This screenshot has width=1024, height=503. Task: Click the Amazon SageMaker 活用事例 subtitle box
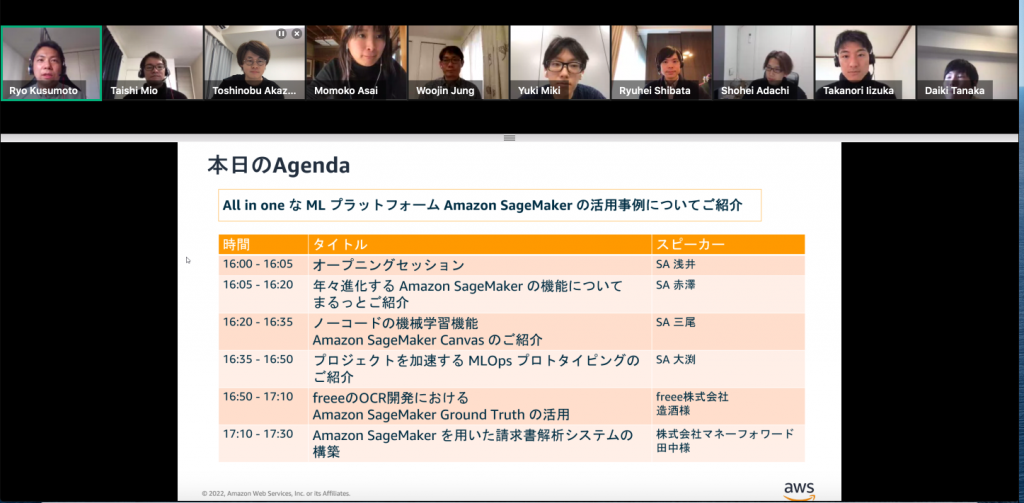pyautogui.click(x=490, y=205)
